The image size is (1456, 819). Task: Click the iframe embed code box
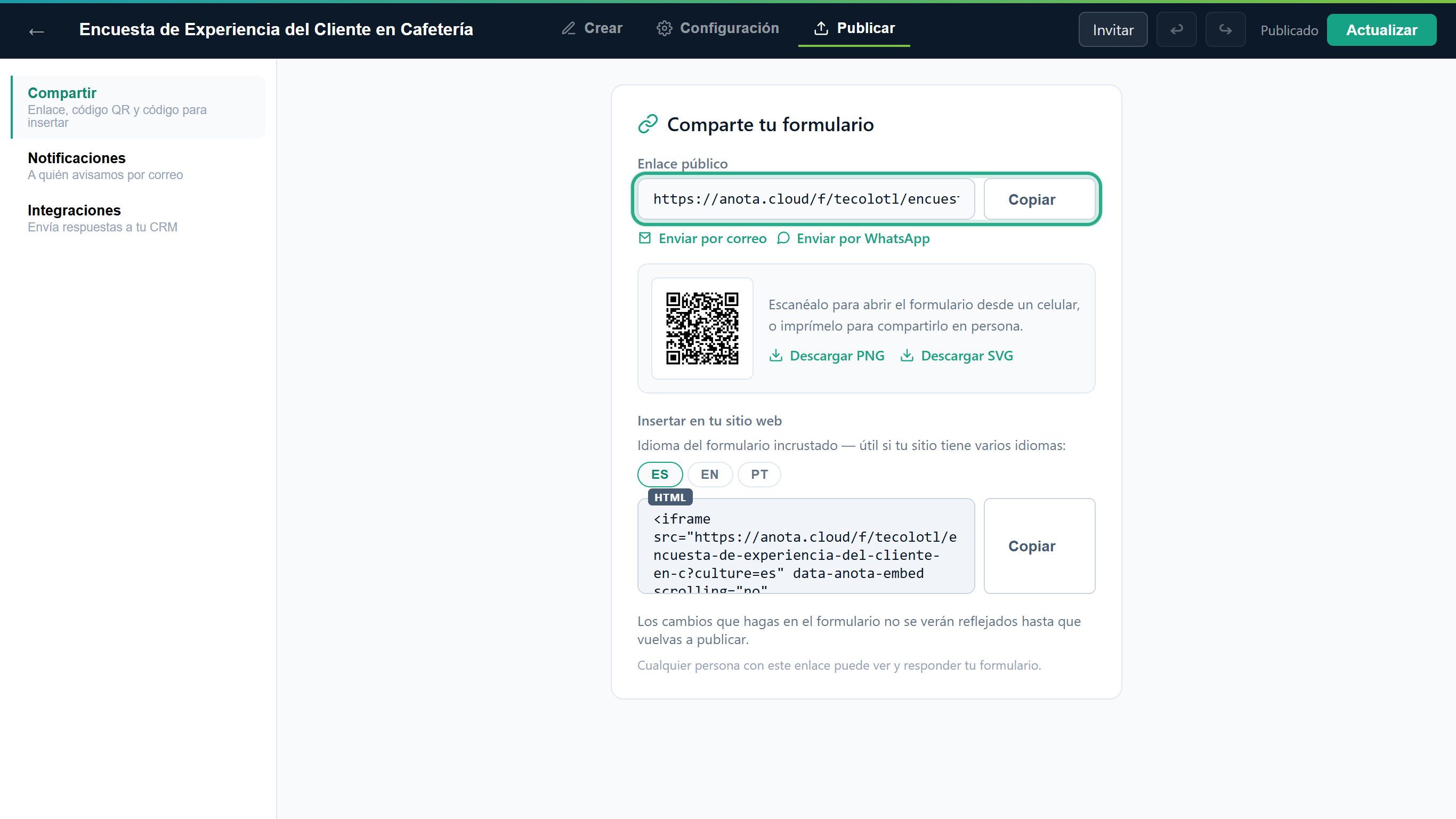click(806, 546)
